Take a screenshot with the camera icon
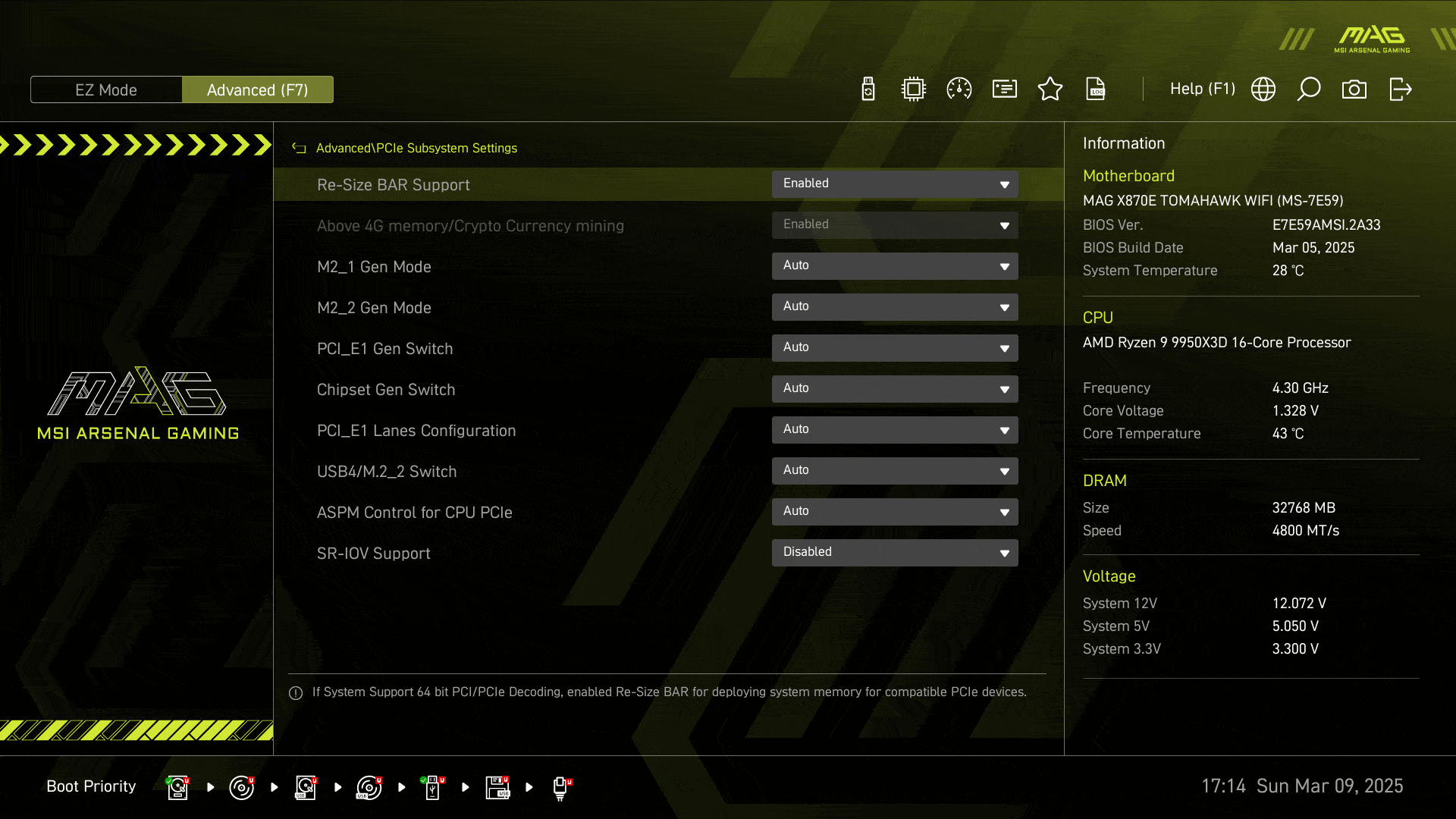 tap(1354, 89)
